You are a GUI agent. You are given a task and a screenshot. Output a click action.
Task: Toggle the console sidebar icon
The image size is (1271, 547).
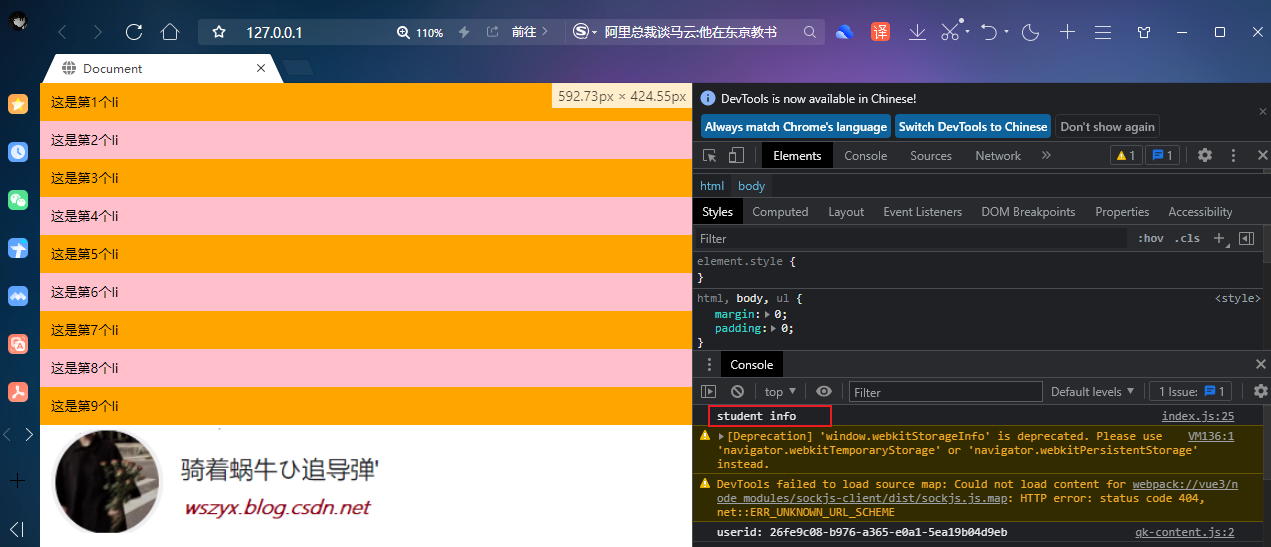click(709, 392)
